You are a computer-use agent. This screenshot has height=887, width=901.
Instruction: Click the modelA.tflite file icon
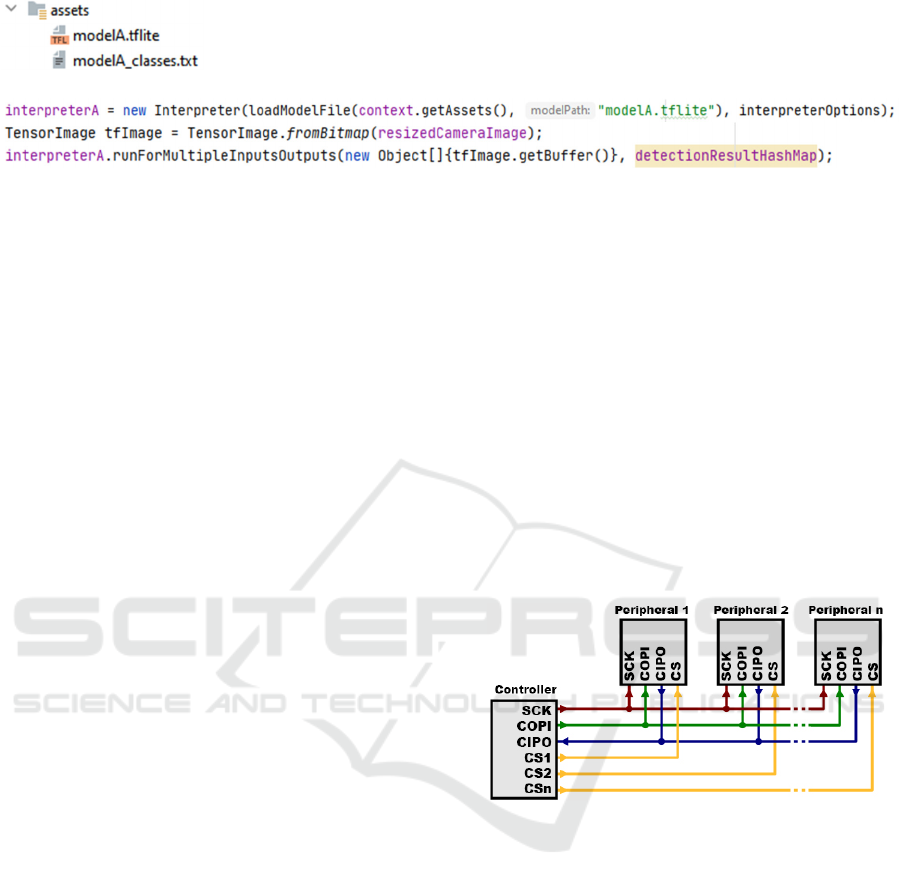tap(59, 36)
